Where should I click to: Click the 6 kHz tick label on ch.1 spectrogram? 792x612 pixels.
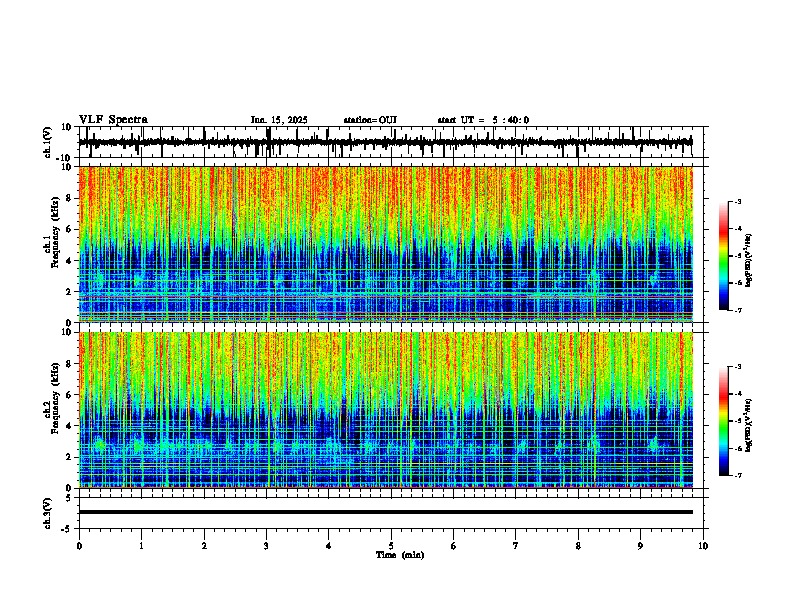coord(69,230)
